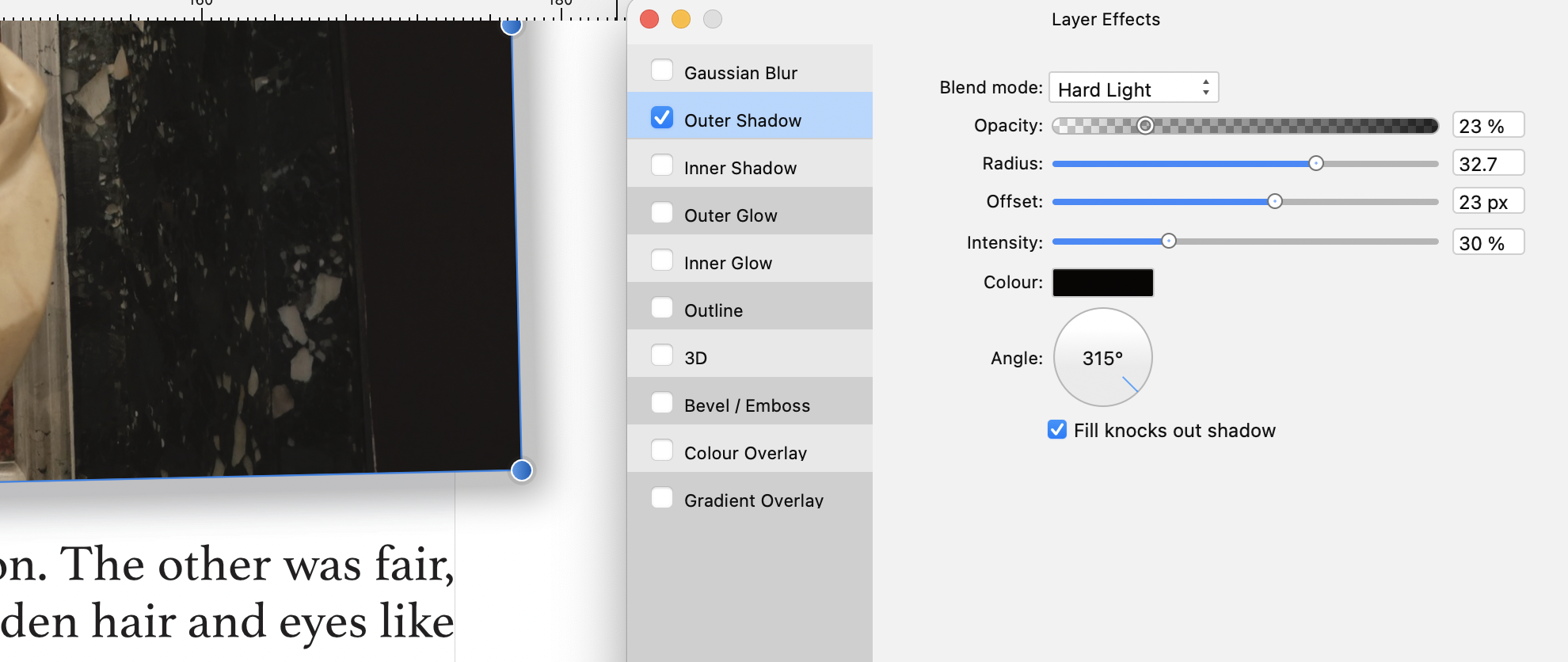Enable the Colour Overlay checkbox
1568x662 pixels.
click(662, 450)
